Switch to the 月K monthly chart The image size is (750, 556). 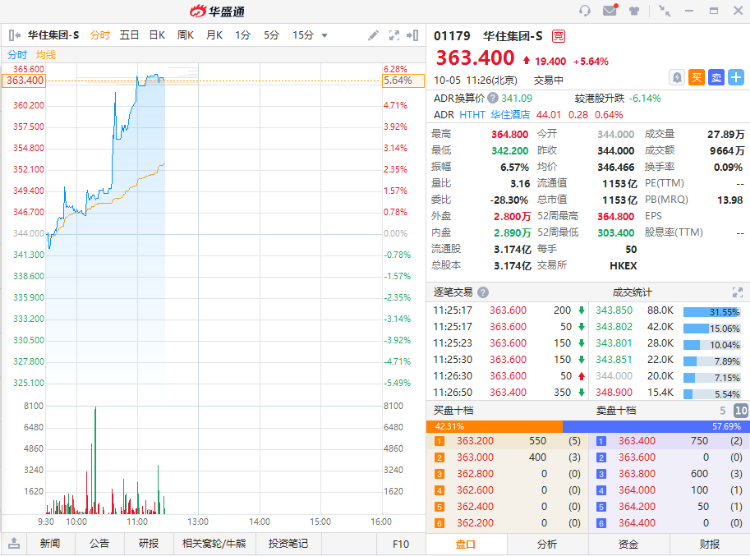(214, 35)
